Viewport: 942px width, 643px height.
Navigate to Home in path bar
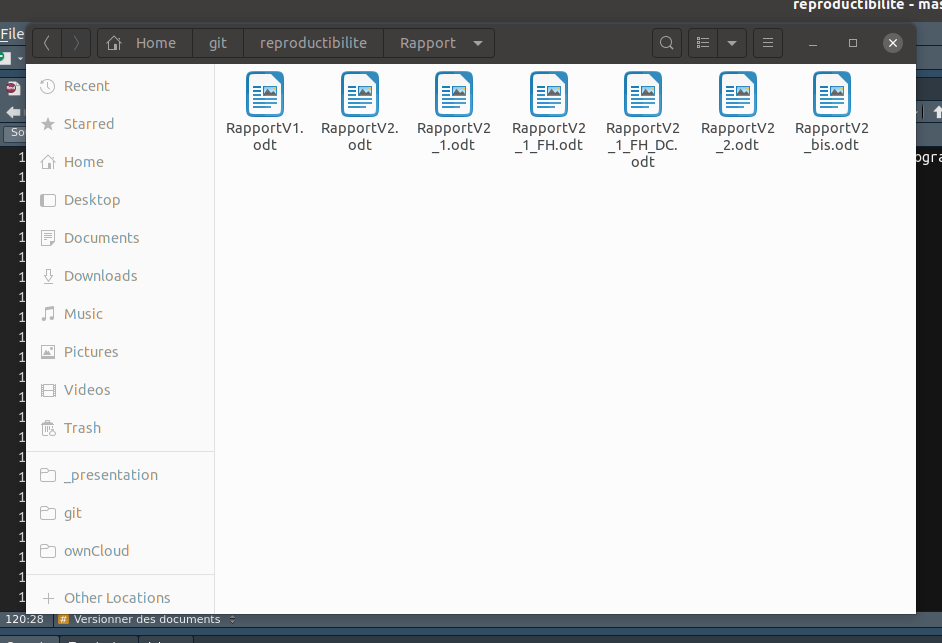tap(145, 43)
